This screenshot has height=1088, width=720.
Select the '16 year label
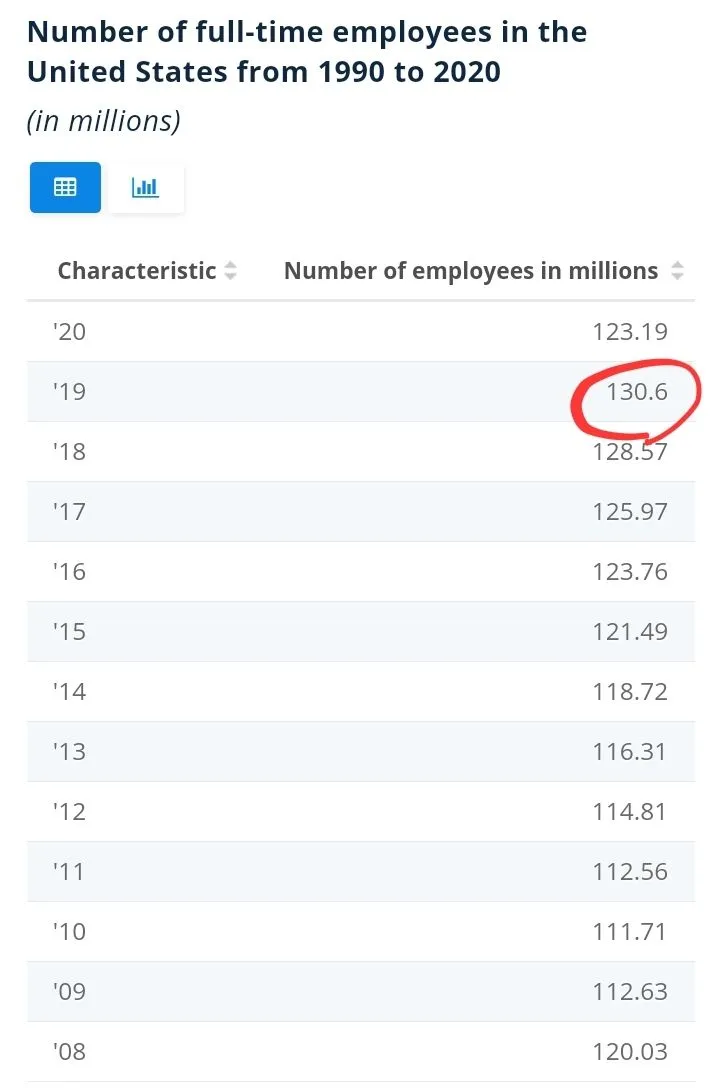coord(70,572)
